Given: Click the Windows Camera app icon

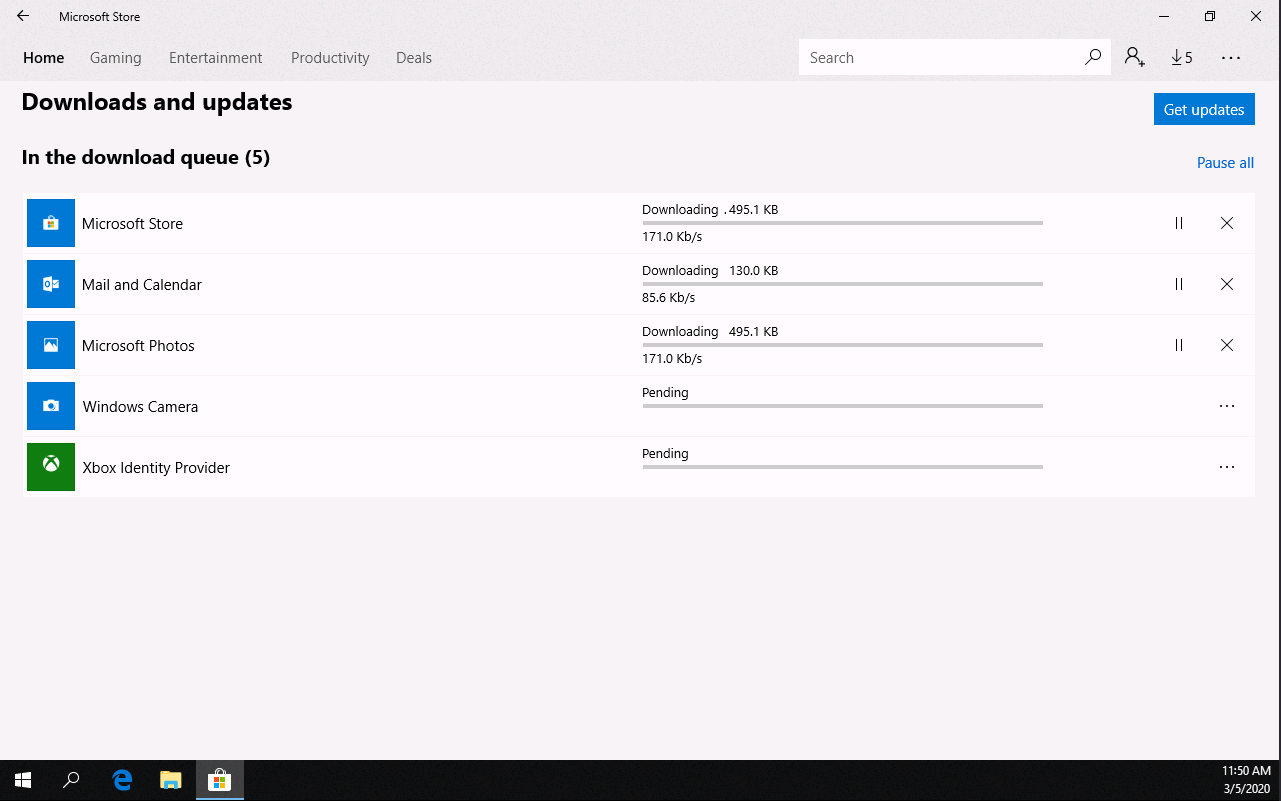Looking at the screenshot, I should [x=50, y=406].
